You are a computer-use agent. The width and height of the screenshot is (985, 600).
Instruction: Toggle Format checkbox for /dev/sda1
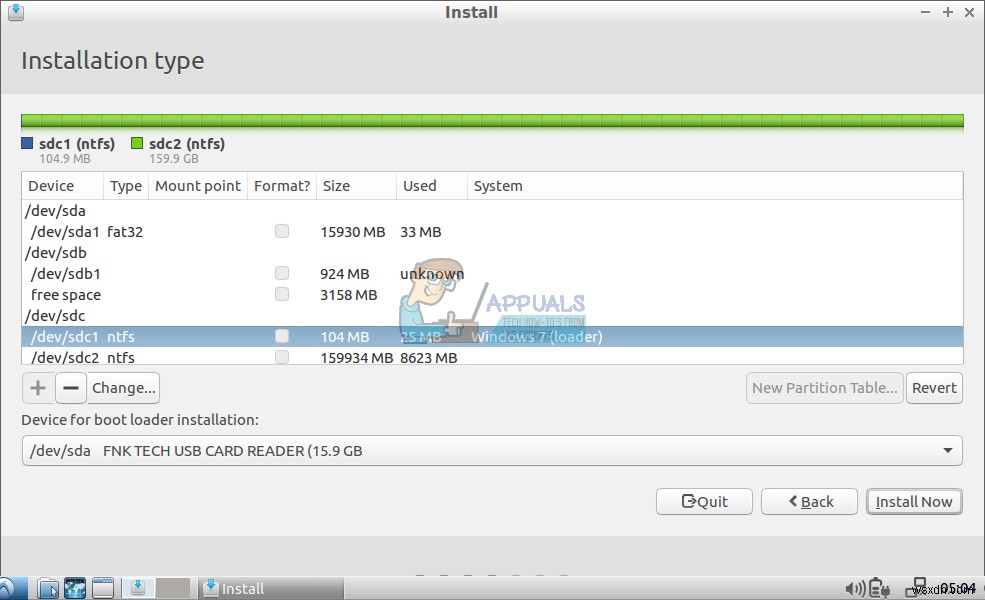point(282,231)
